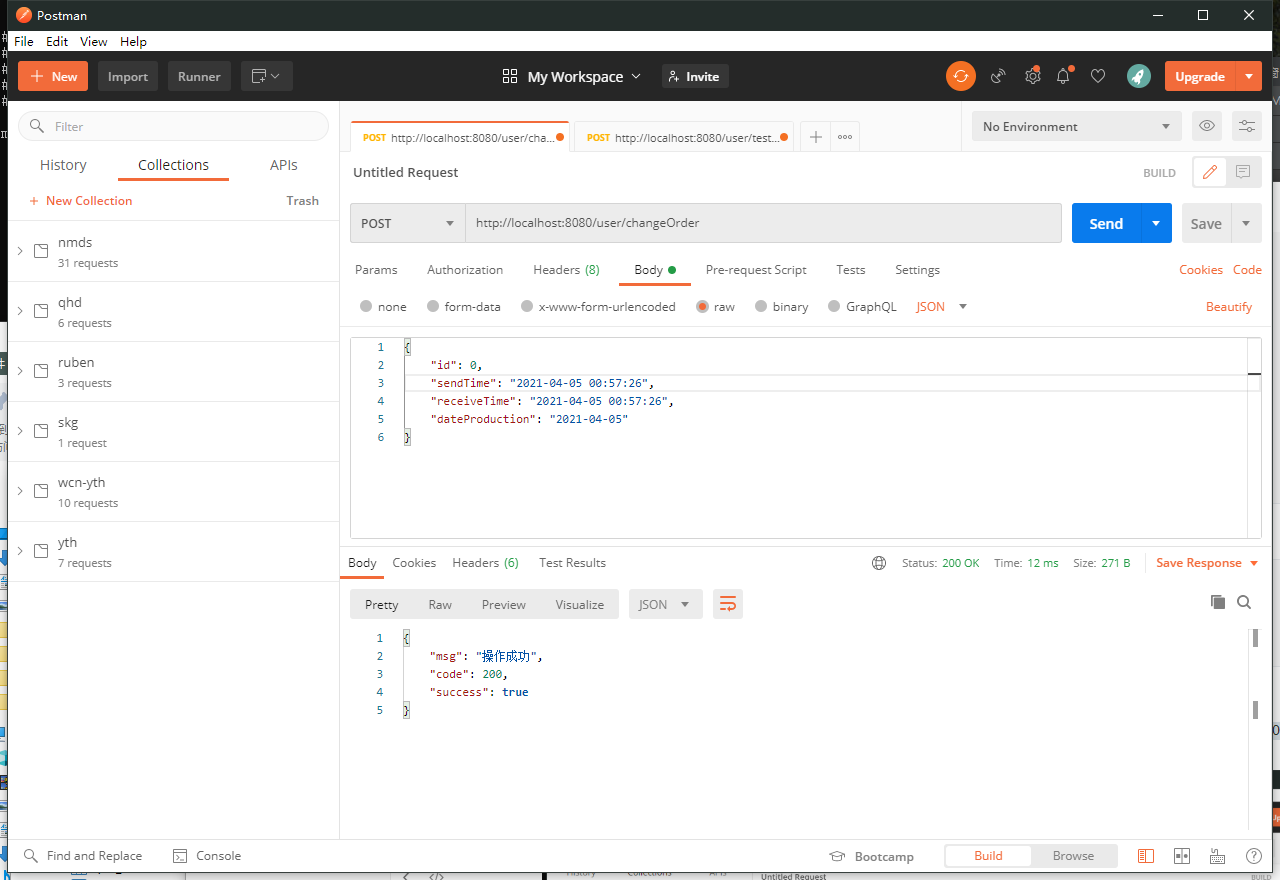Expand the nmds collection
Image resolution: width=1280 pixels, height=880 pixels.
[x=20, y=251]
